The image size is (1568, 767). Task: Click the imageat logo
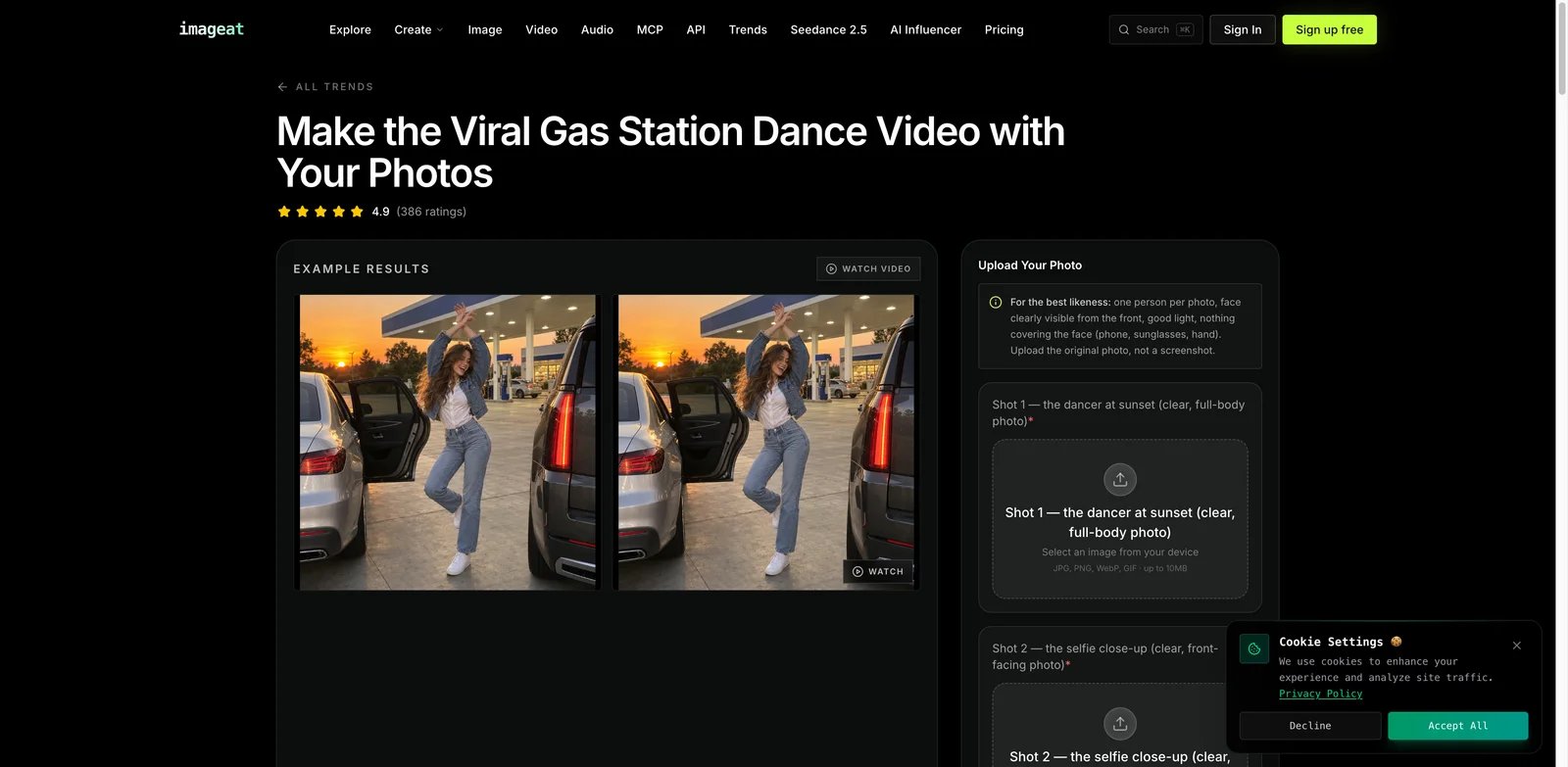(212, 29)
